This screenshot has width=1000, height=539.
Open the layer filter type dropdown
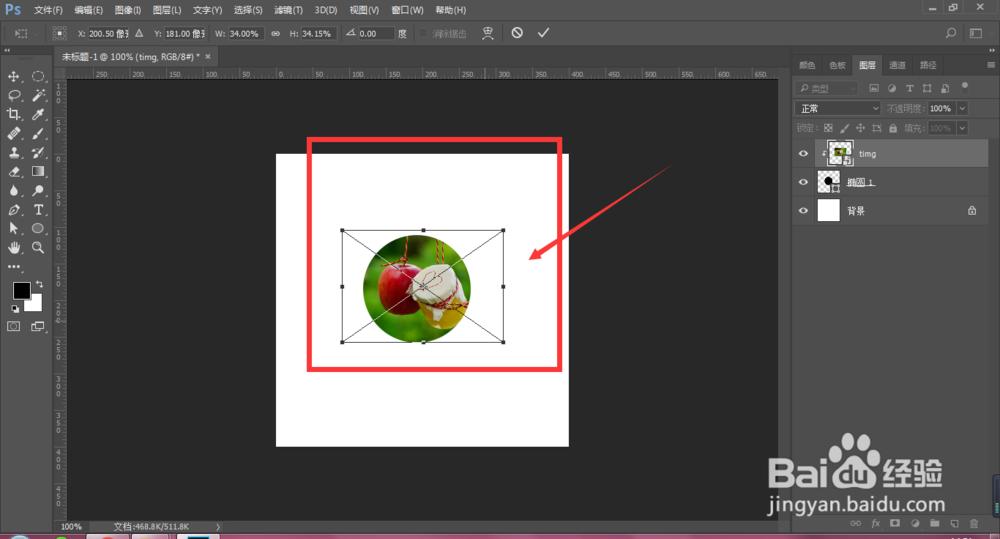pos(826,88)
